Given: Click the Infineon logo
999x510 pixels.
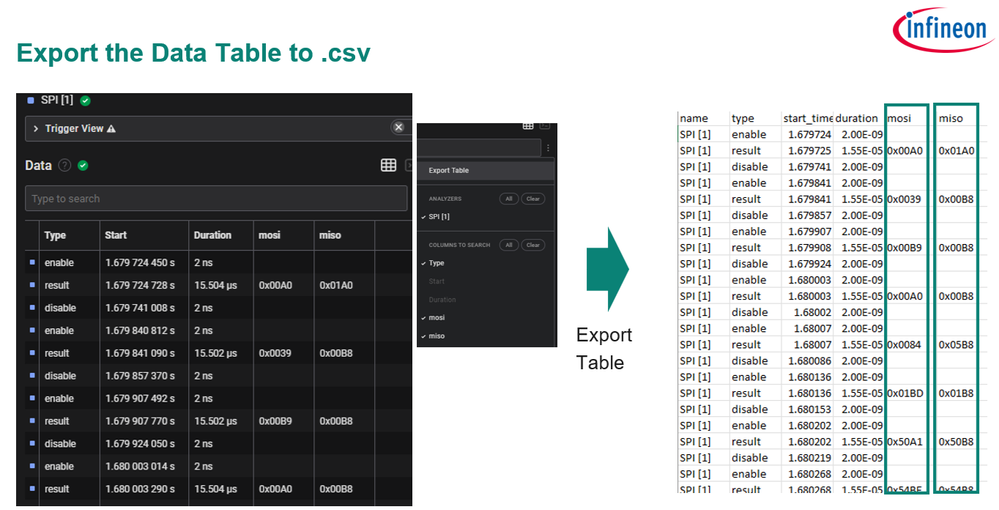Looking at the screenshot, I should [945, 33].
